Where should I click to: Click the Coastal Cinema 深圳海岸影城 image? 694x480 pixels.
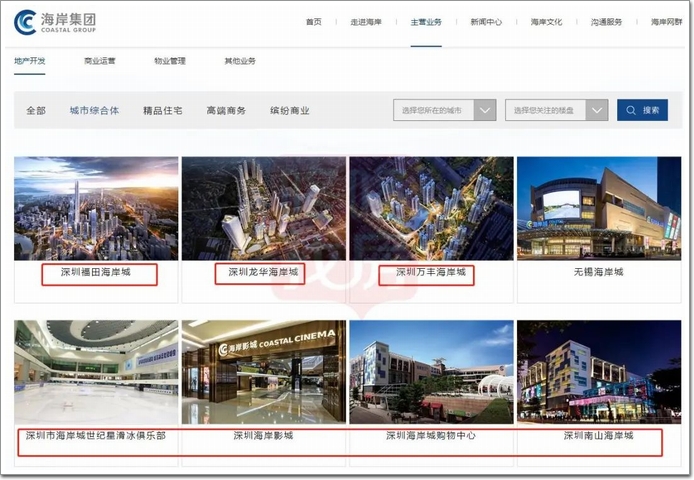click(x=263, y=372)
